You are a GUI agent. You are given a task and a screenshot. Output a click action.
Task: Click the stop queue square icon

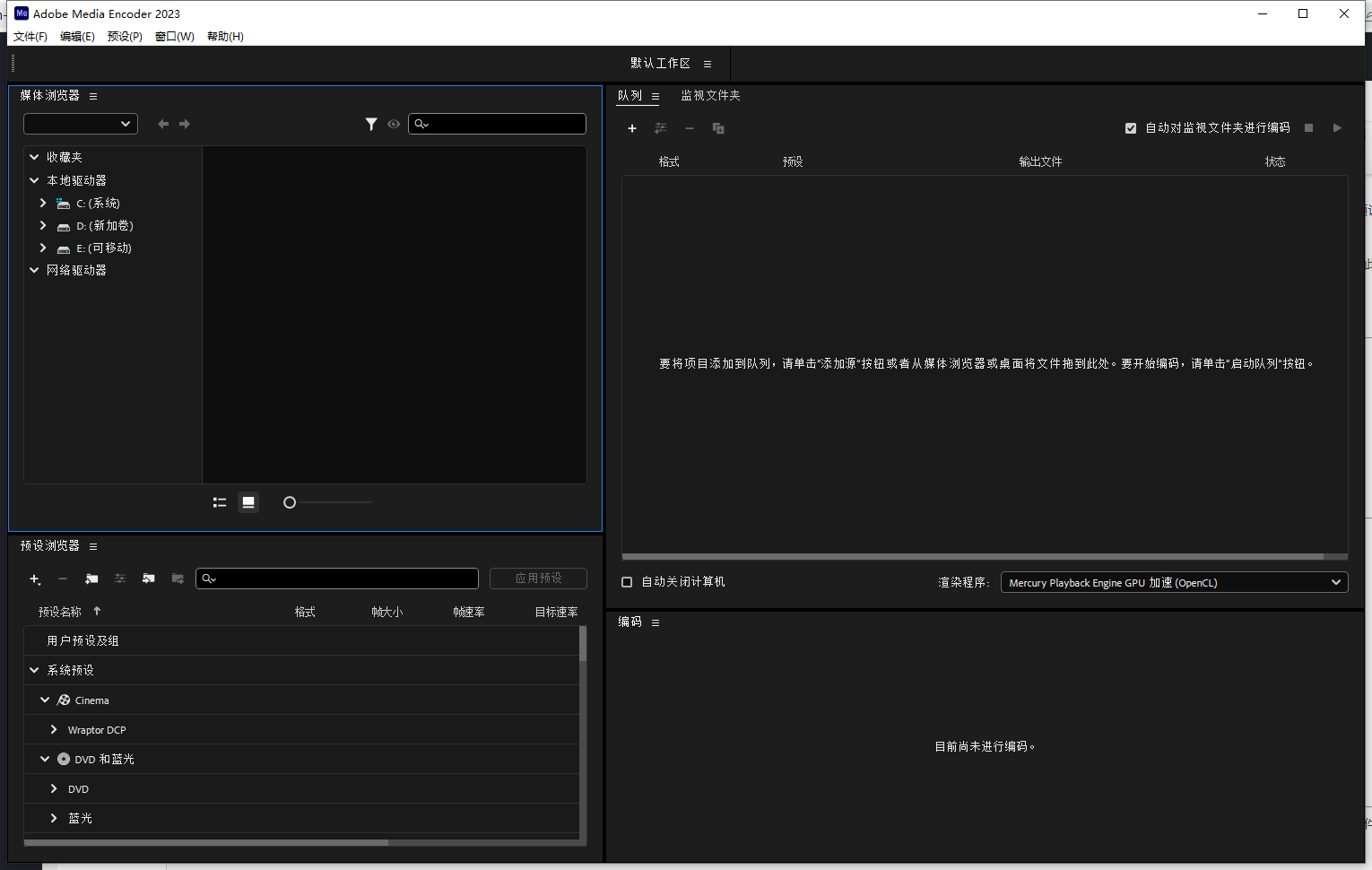coord(1308,128)
